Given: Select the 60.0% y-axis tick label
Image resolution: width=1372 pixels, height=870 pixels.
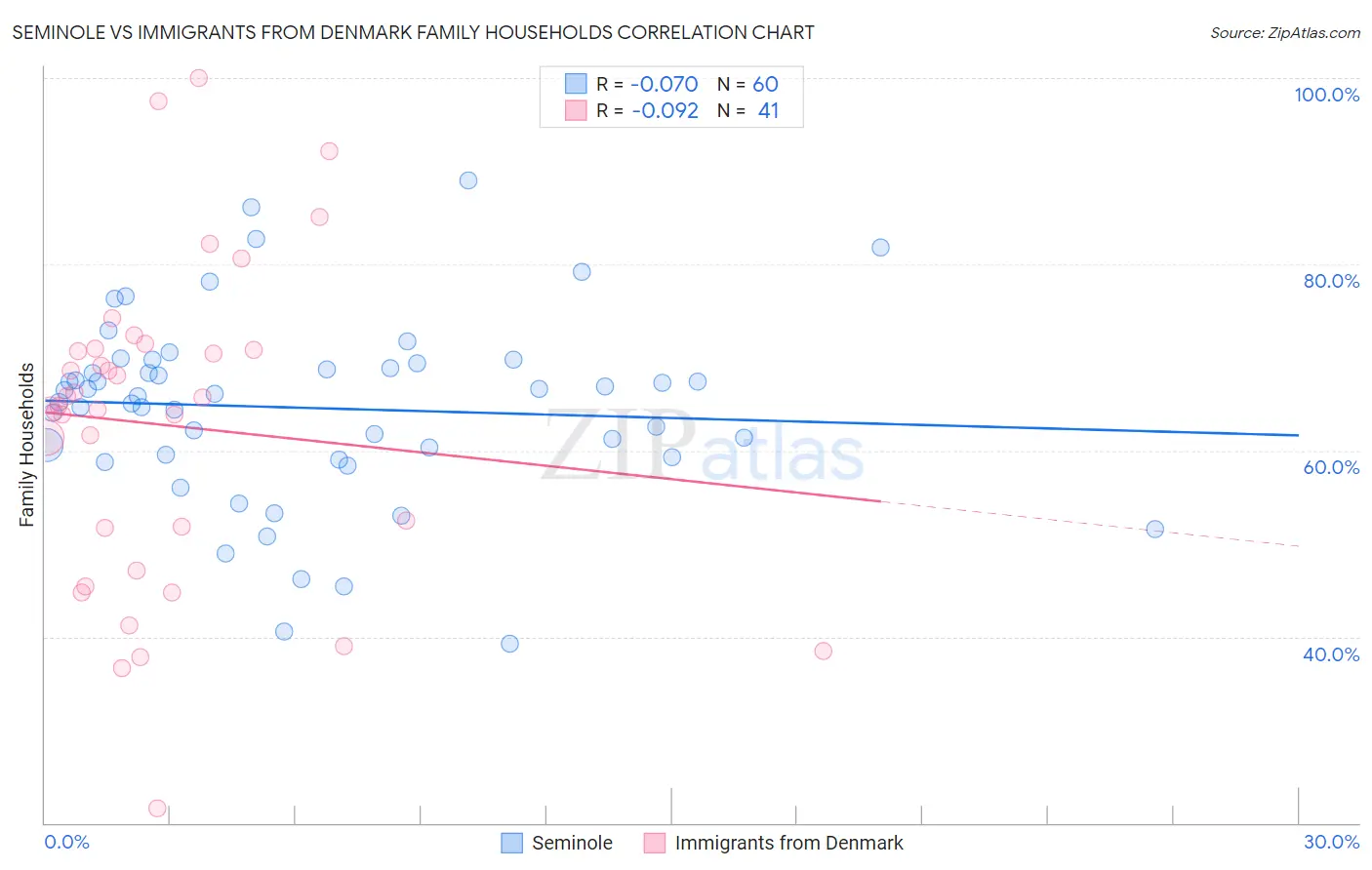Looking at the screenshot, I should point(1331,467).
